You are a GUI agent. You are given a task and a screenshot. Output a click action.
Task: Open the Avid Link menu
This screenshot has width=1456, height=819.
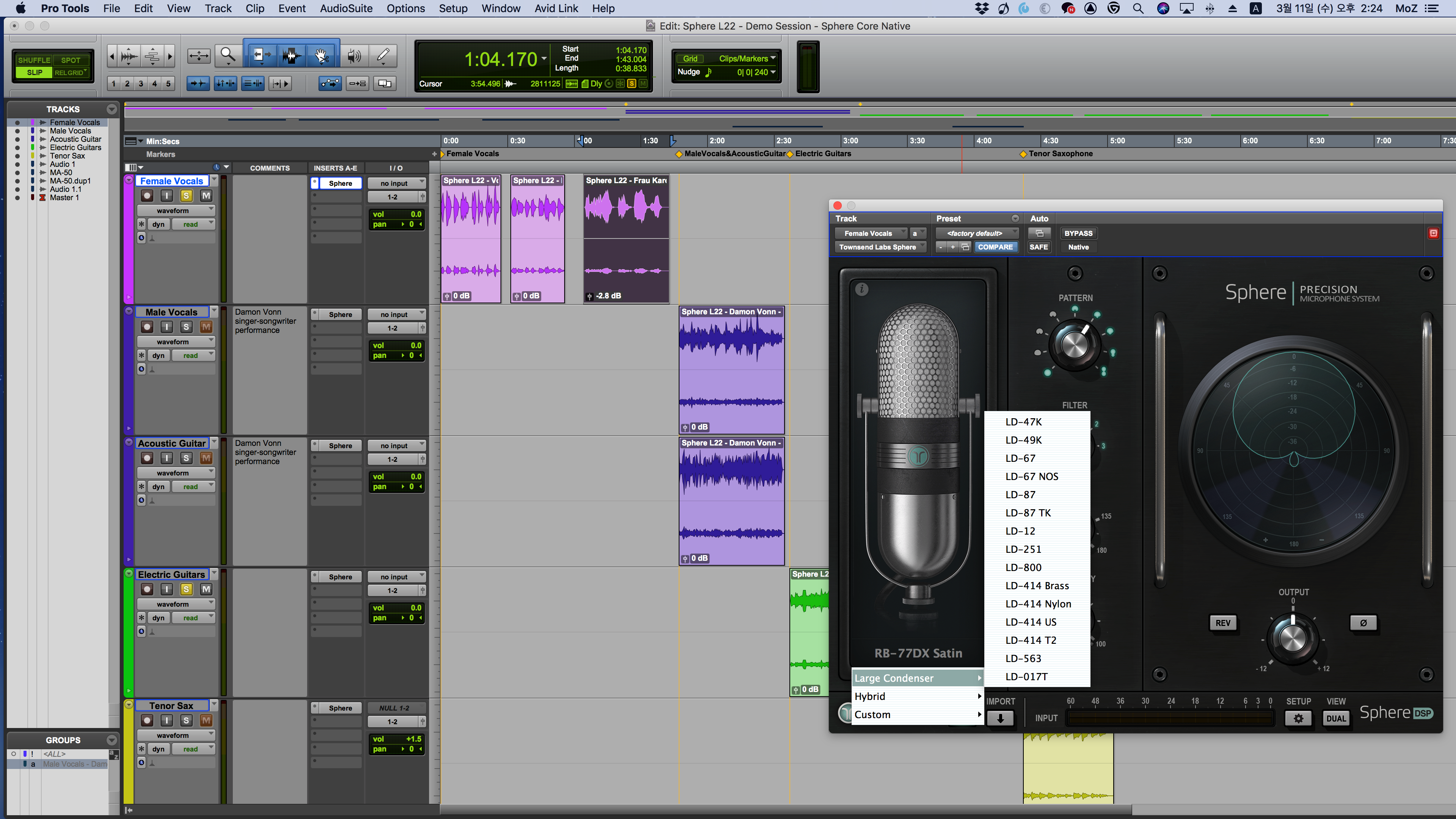tap(556, 8)
